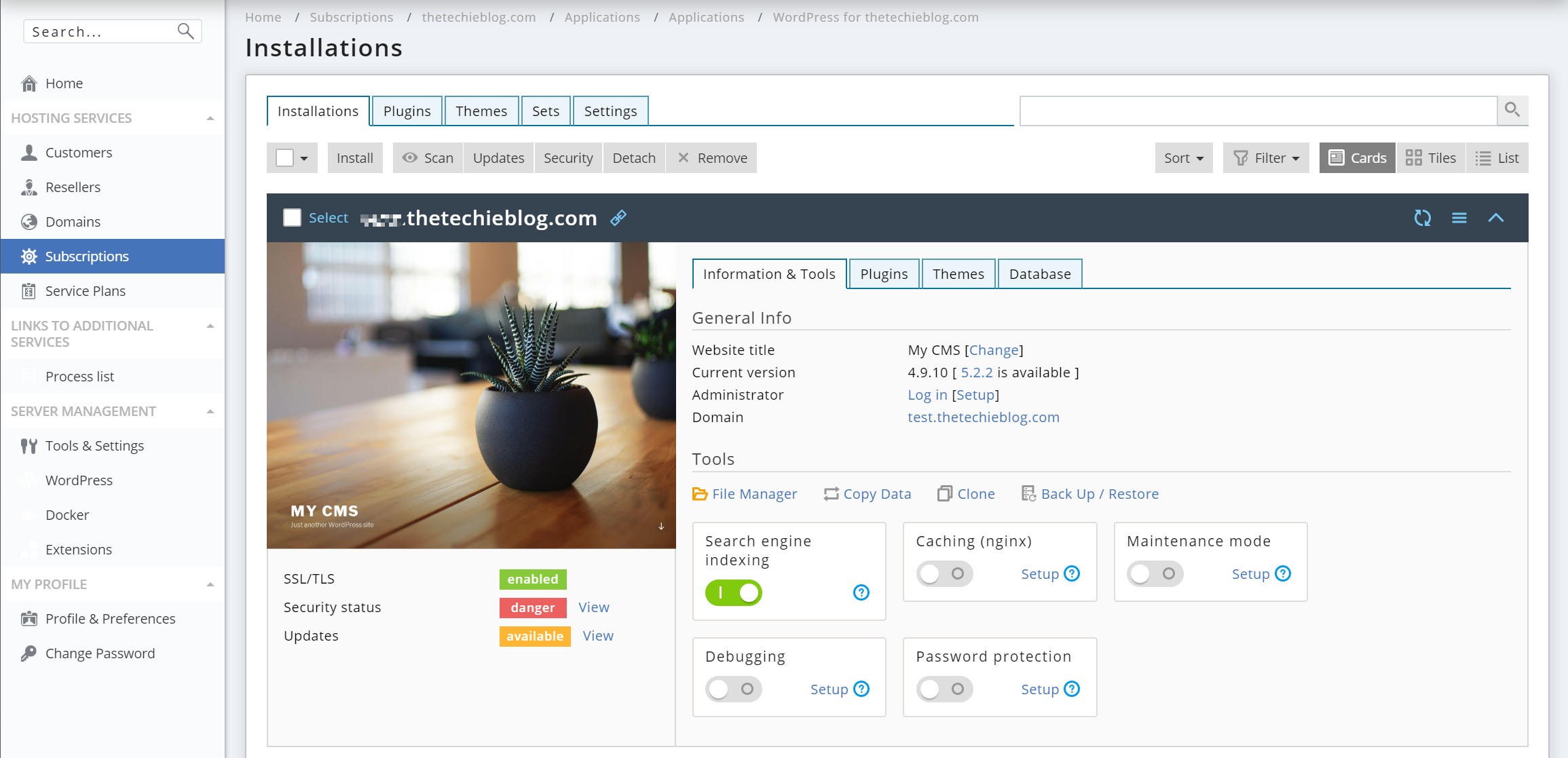Click the Scan button
The width and height of the screenshot is (1568, 758).
coord(428,158)
